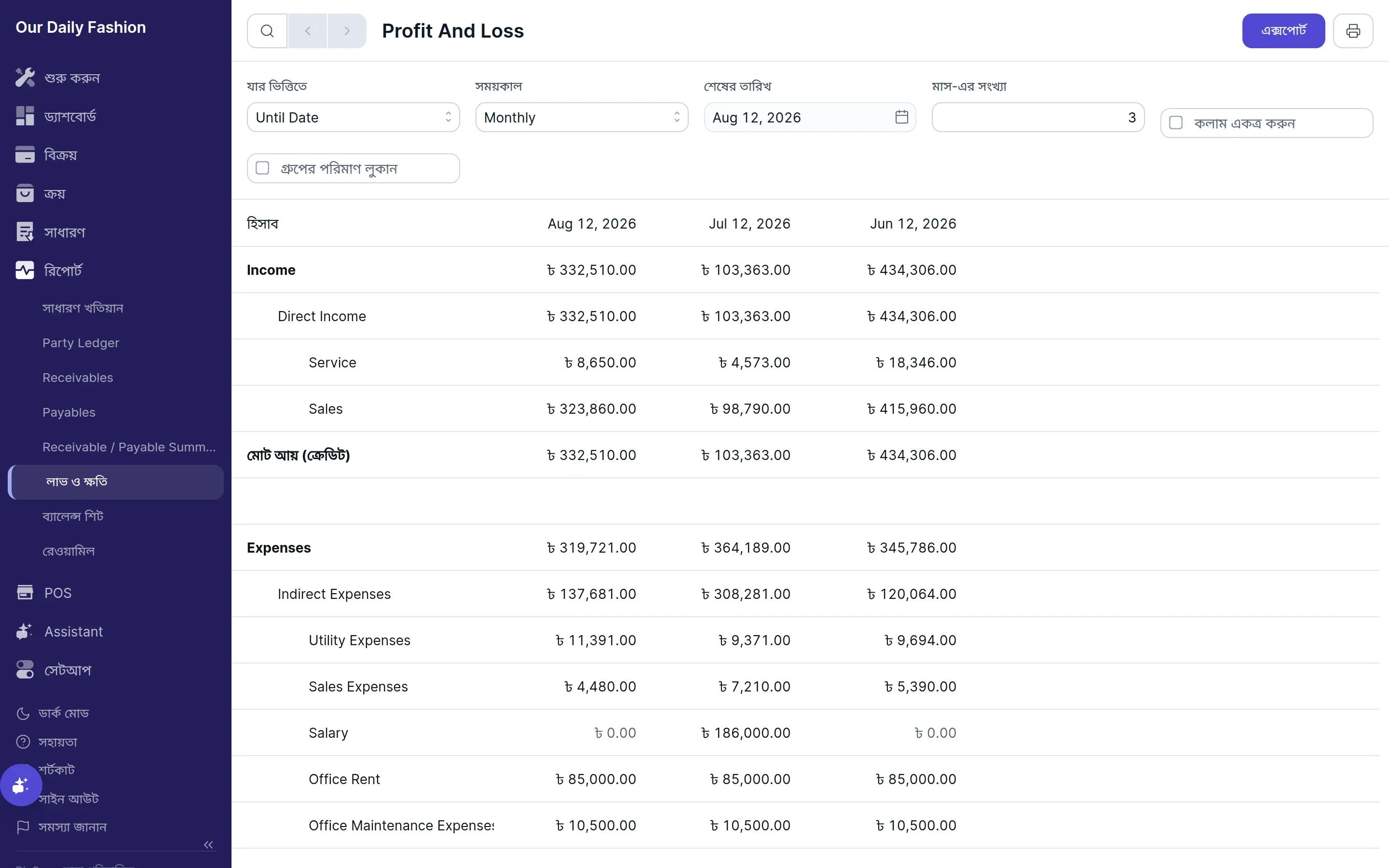The image size is (1389, 868).
Task: Collapse sidebar with double chevron
Action: (208, 844)
